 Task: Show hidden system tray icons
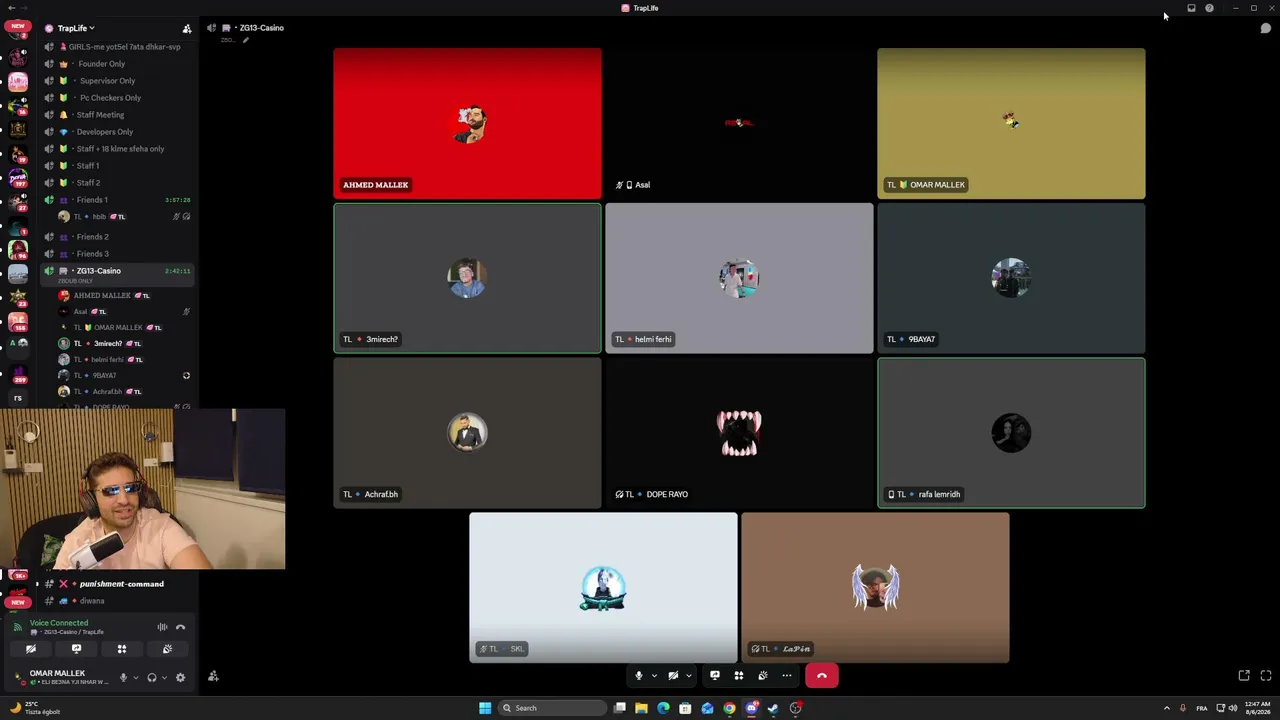click(1166, 708)
